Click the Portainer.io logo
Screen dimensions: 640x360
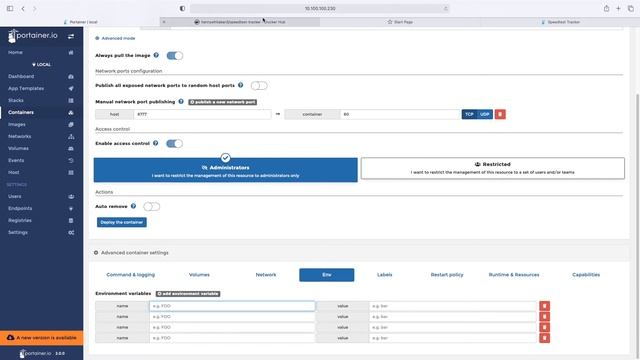pyautogui.click(x=33, y=36)
